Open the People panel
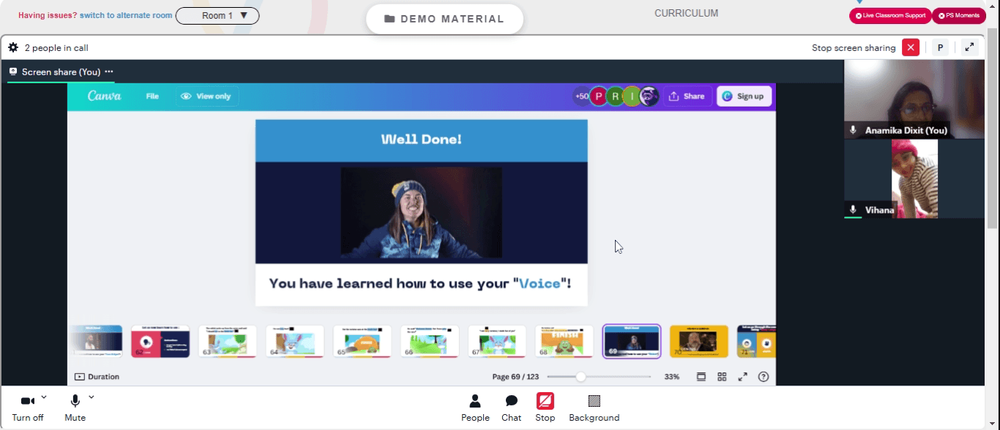 tap(475, 408)
